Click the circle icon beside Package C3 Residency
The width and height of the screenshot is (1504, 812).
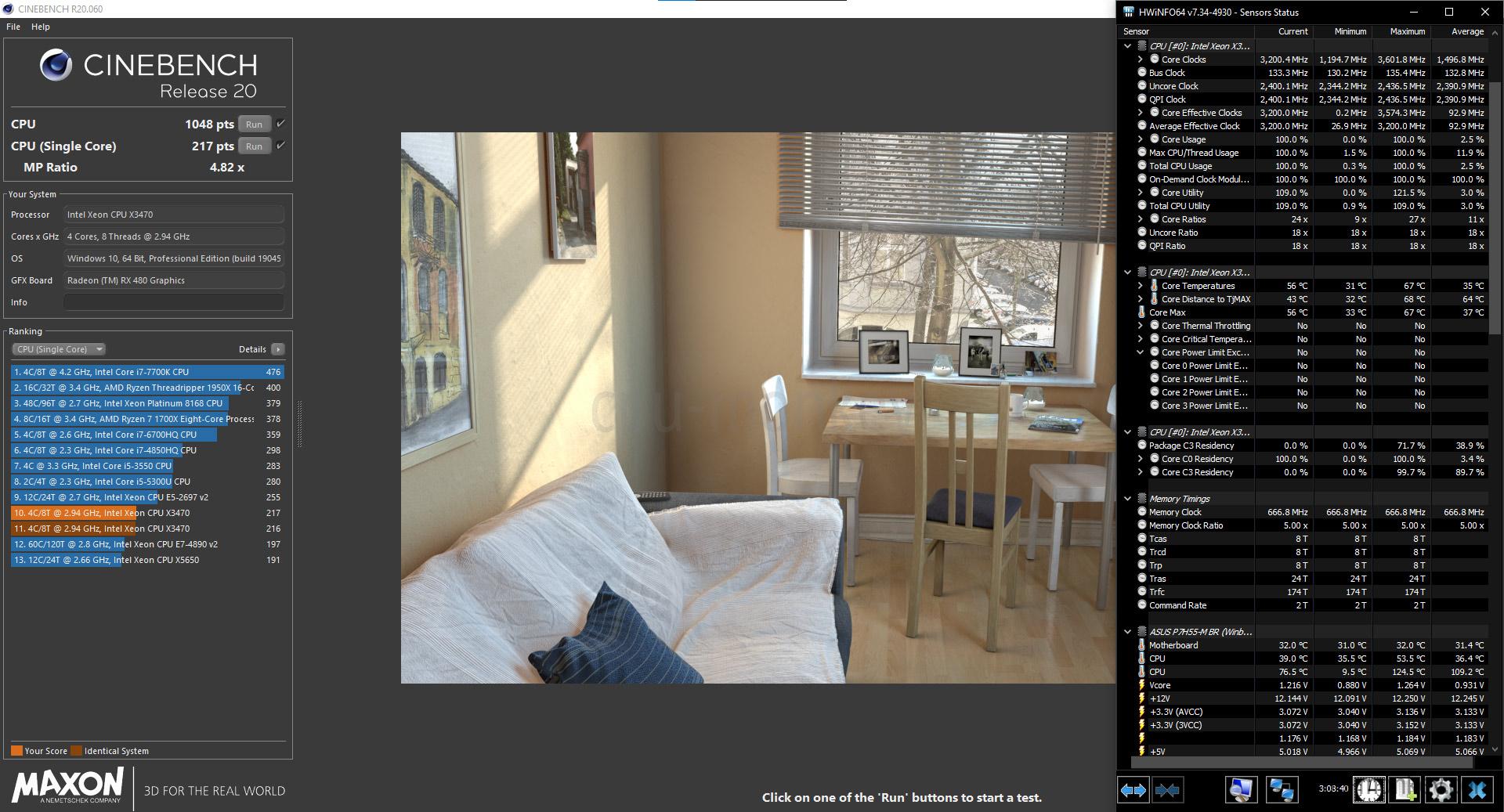1142,446
